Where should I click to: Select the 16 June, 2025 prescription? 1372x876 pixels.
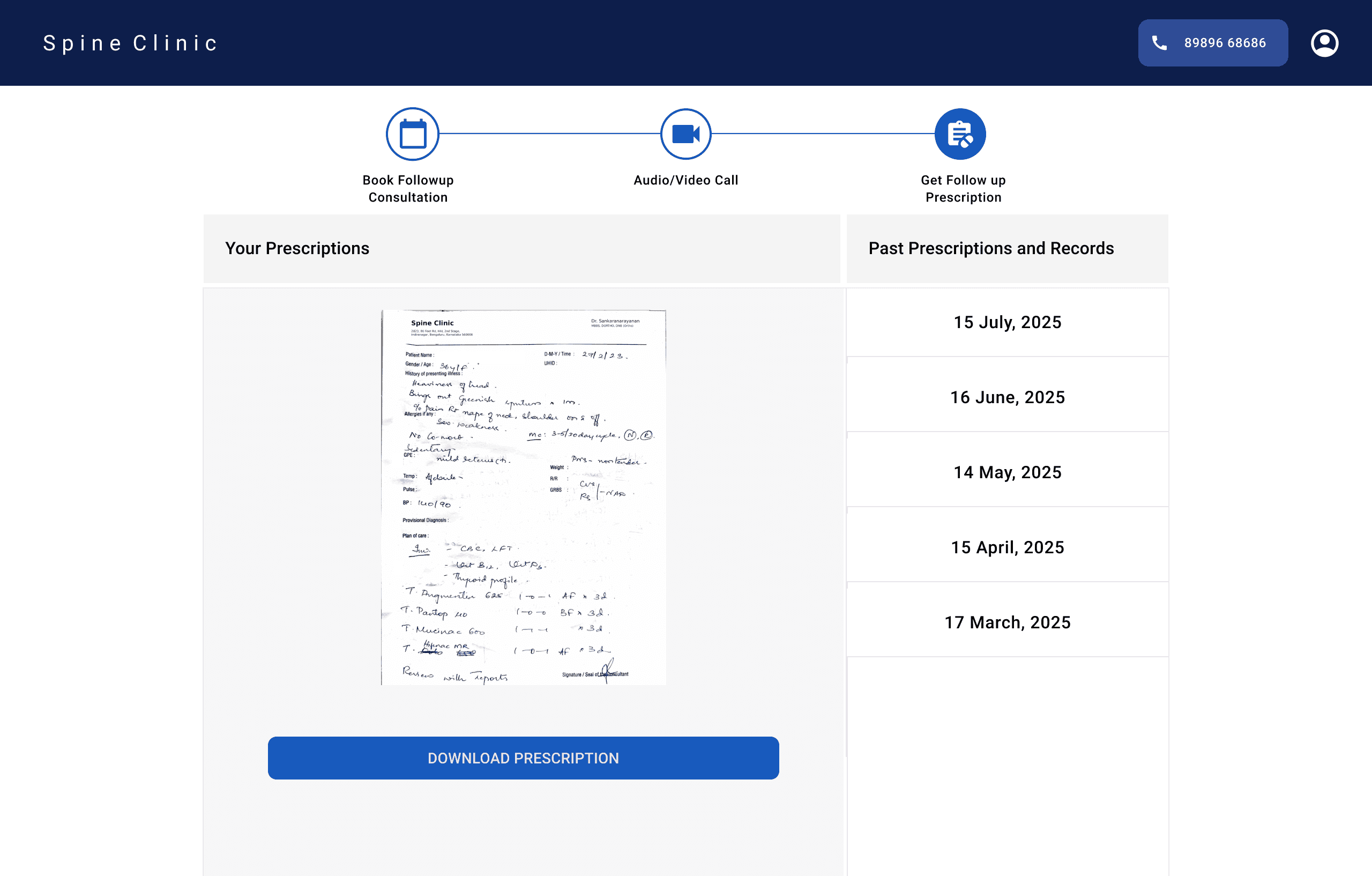pyautogui.click(x=1007, y=397)
